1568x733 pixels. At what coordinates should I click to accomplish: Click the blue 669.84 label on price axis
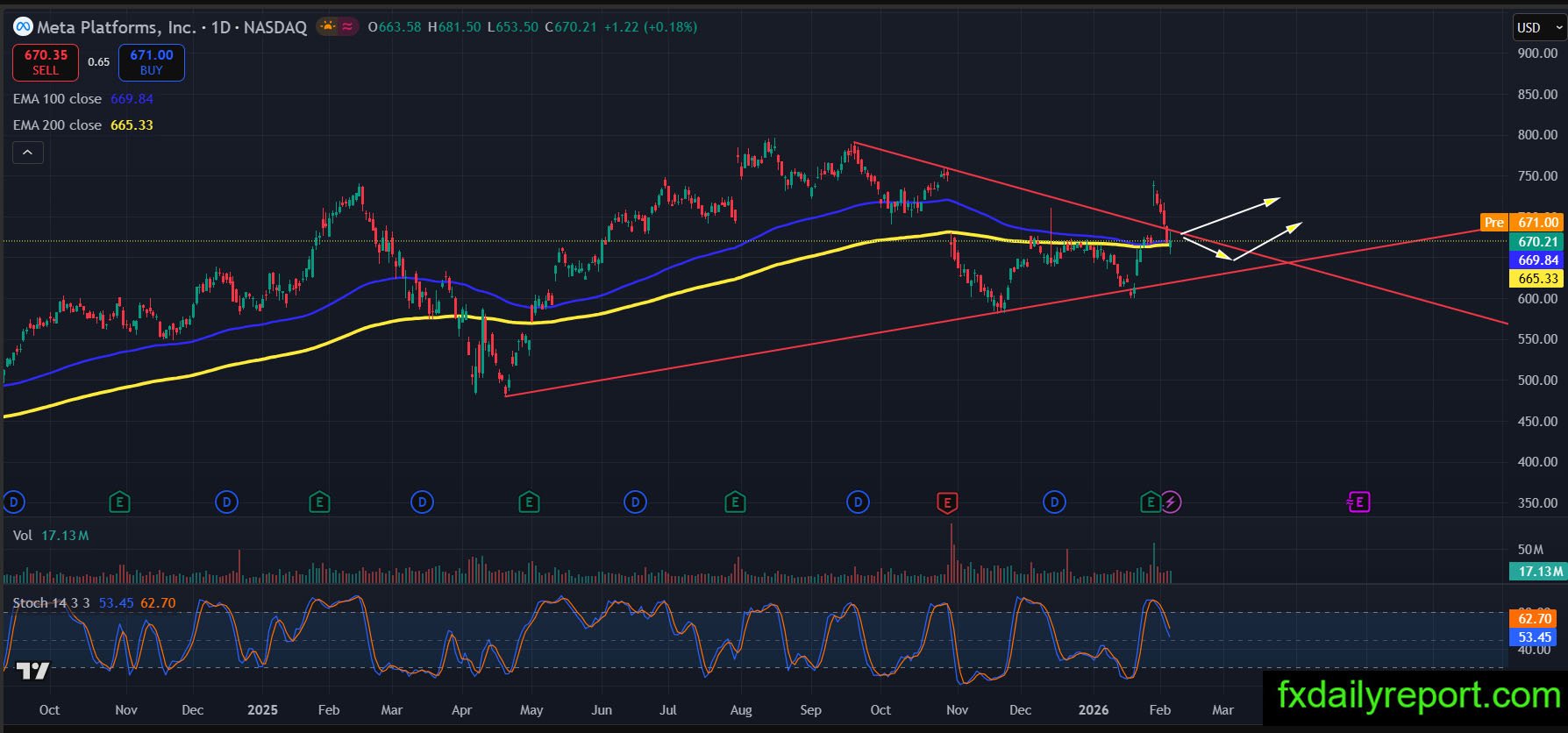(x=1537, y=260)
